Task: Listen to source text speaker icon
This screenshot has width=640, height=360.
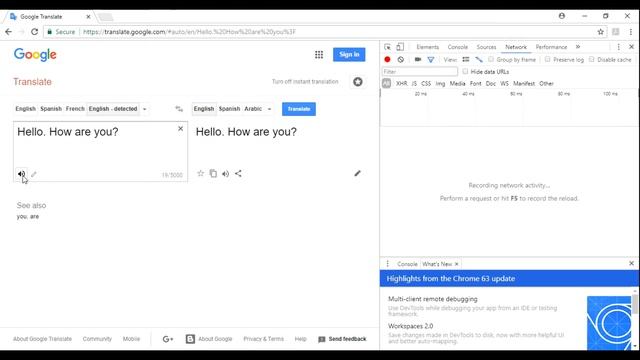Action: (x=21, y=174)
